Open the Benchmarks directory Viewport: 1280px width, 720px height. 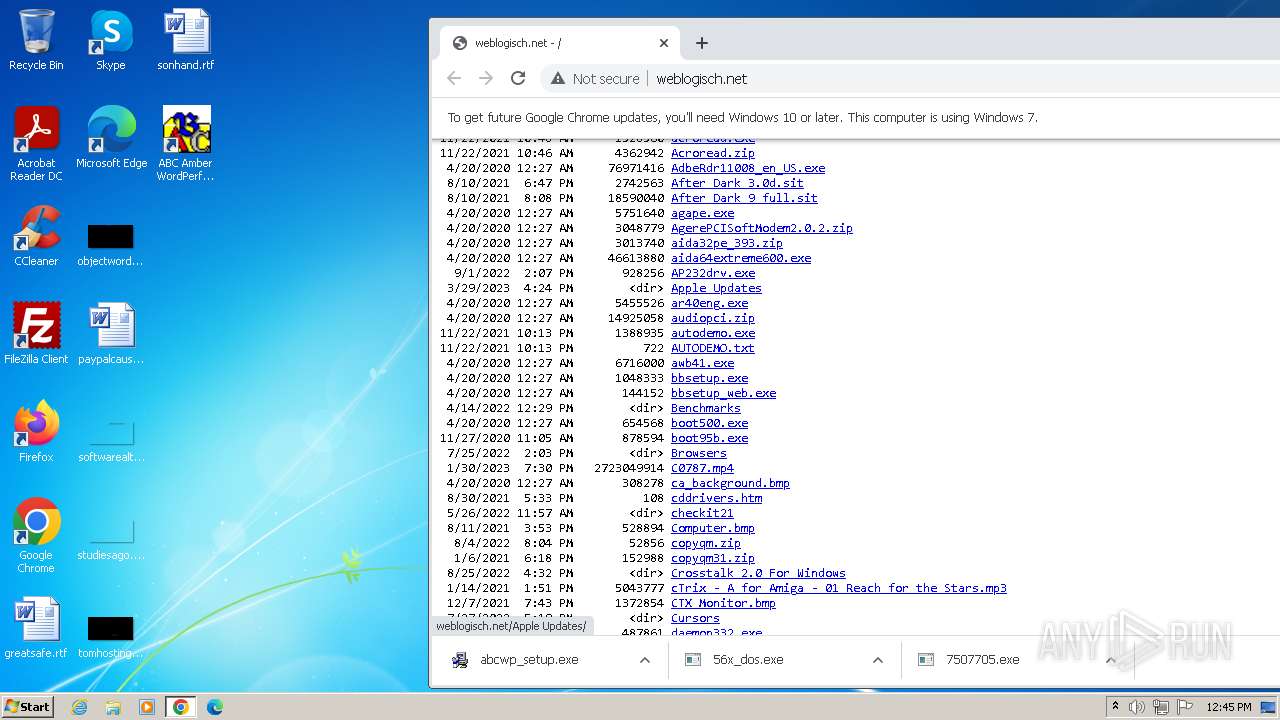[706, 408]
